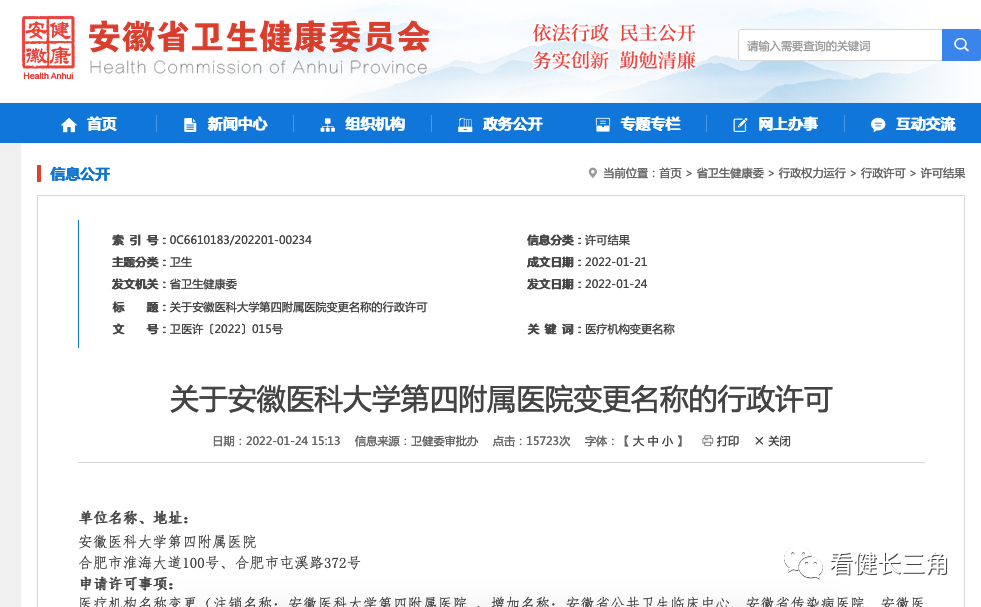The image size is (981, 607).
Task: Open the 互动交流 navigation item
Action: click(x=925, y=124)
